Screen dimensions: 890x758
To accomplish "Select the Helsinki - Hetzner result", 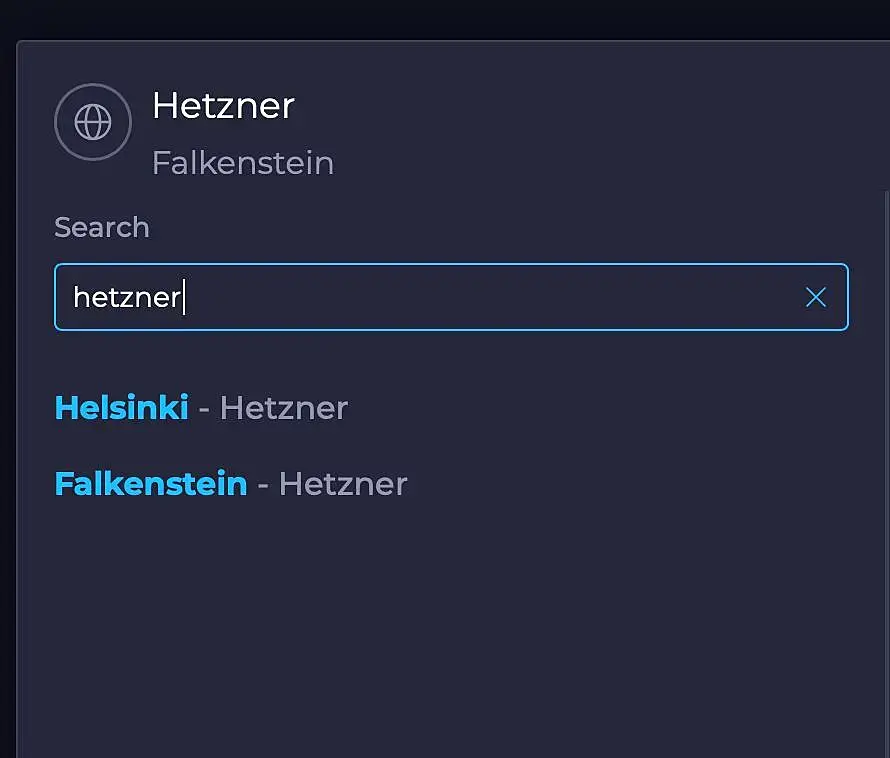I will (201, 408).
